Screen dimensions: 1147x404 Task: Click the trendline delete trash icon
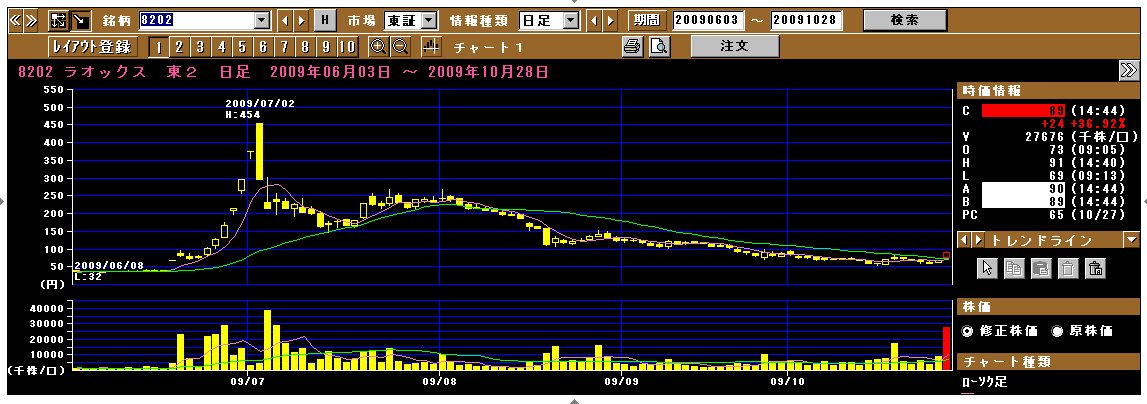[1068, 269]
